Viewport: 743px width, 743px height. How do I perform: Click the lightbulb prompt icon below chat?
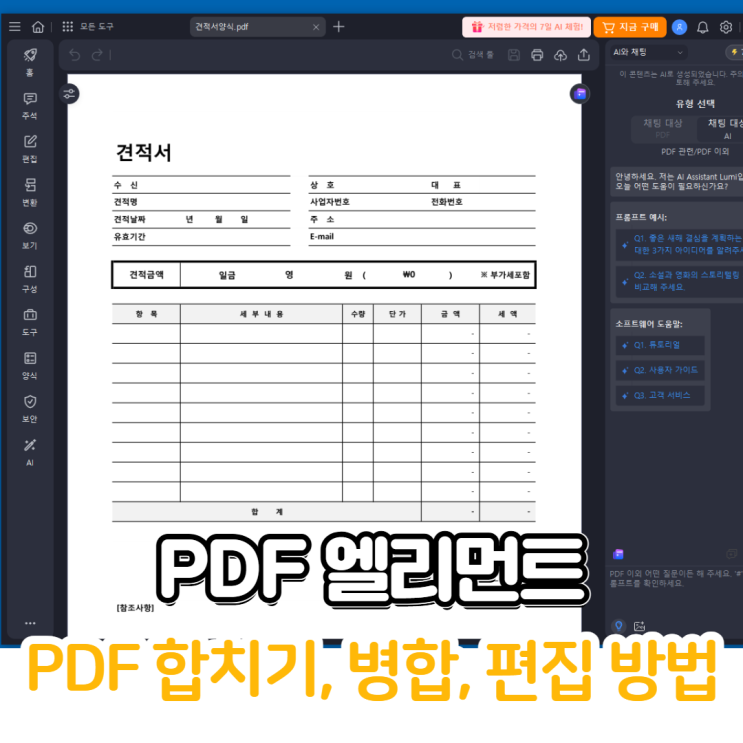(618, 625)
